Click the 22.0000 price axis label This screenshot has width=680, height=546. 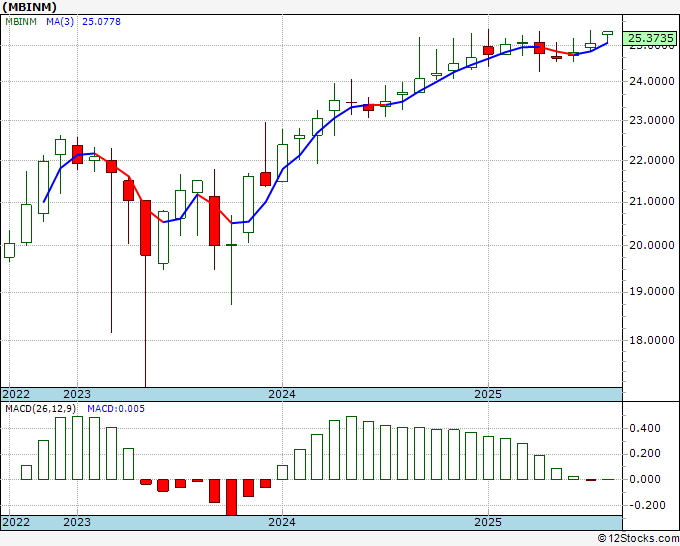pos(652,160)
